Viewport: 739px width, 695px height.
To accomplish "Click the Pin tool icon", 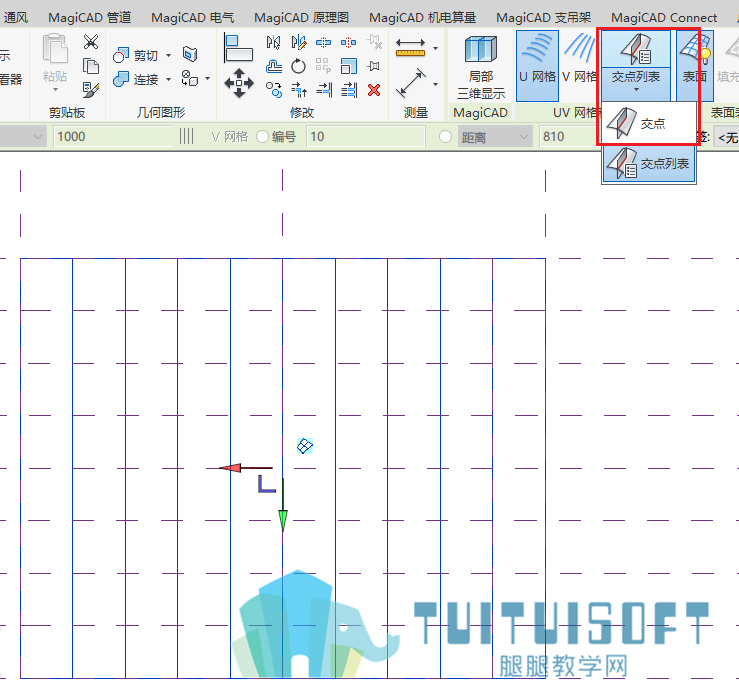I will pos(374,66).
